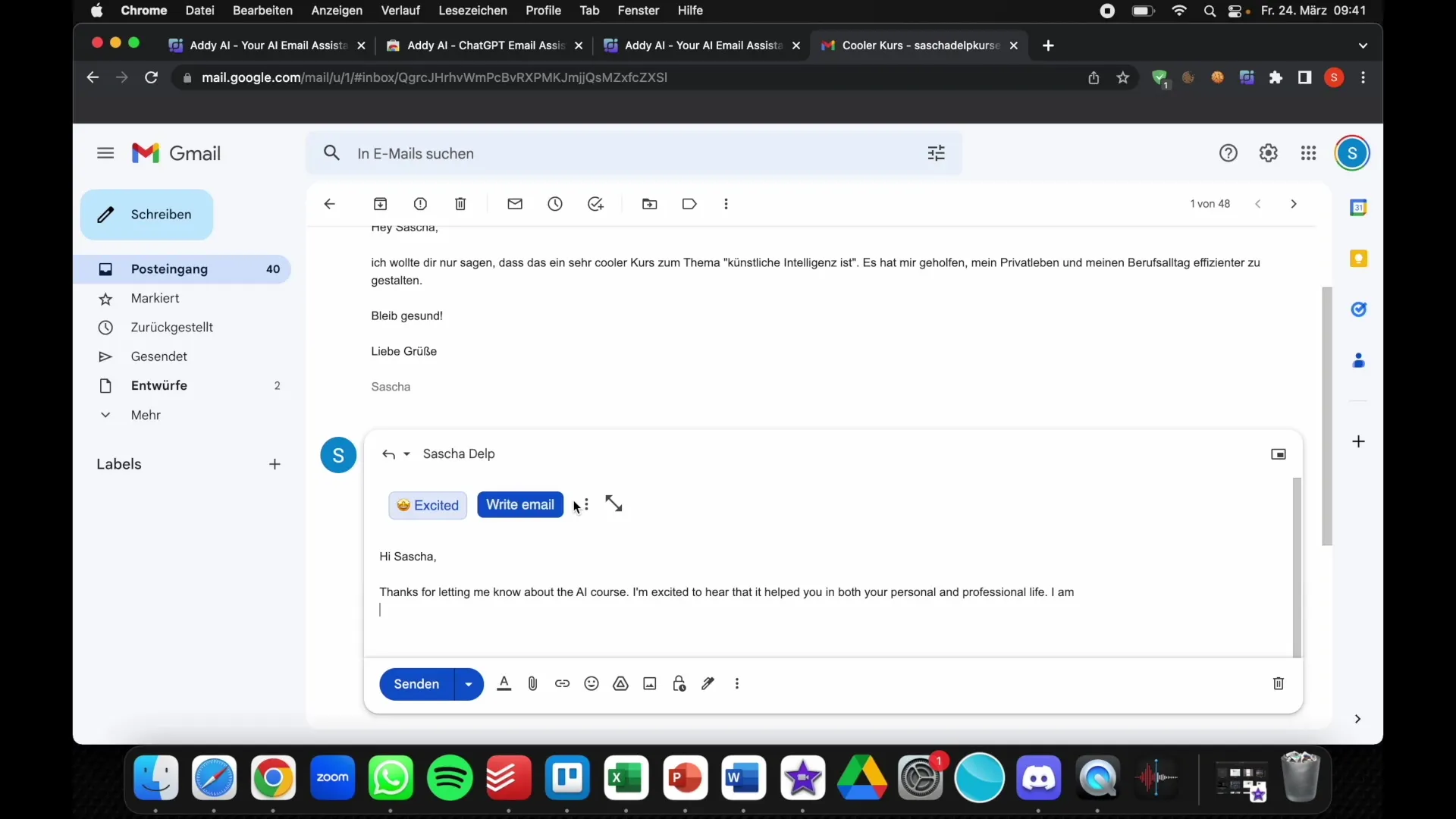Click the label folder icon
The width and height of the screenshot is (1456, 819).
click(689, 204)
